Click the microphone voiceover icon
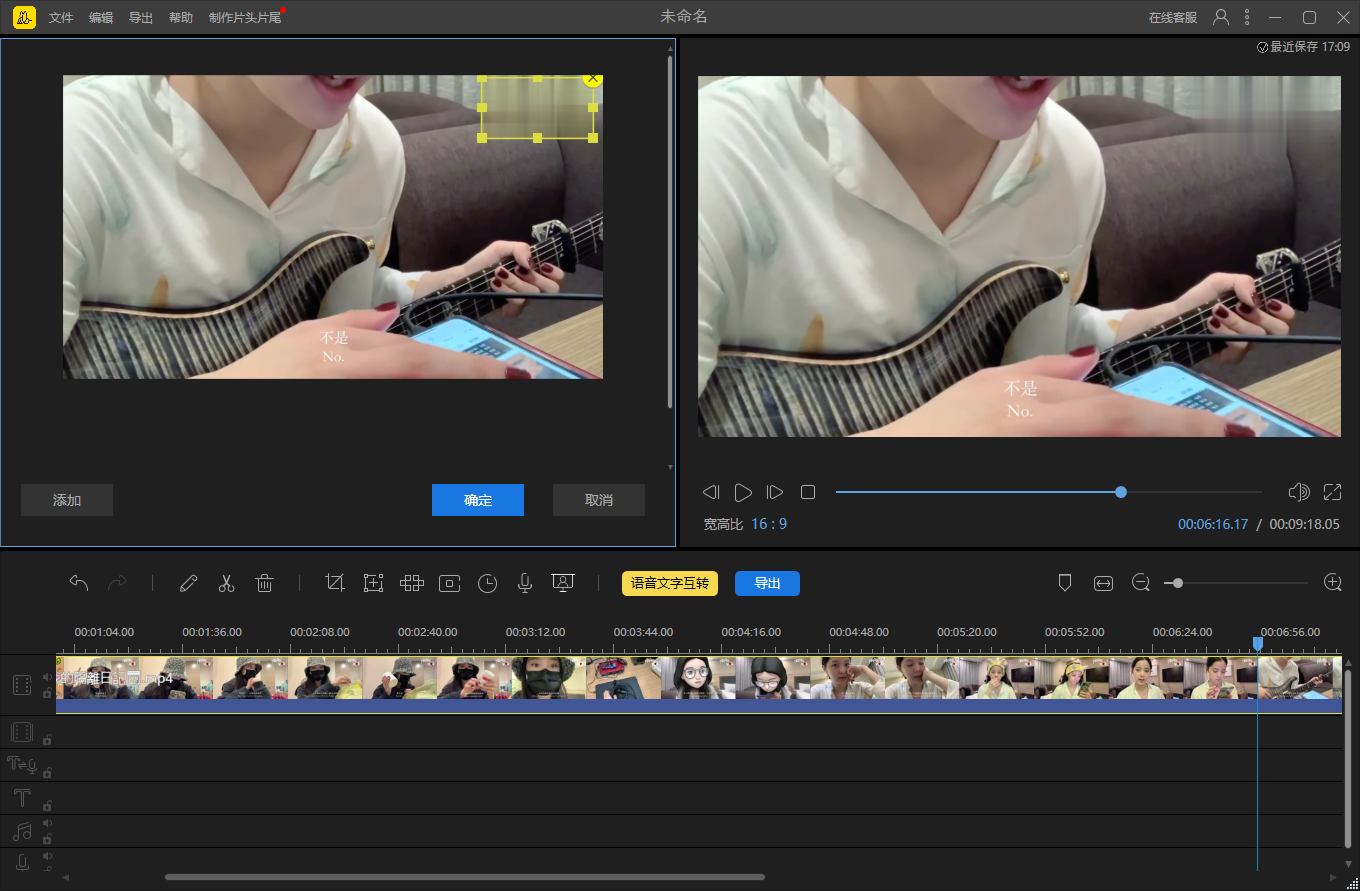1360x891 pixels. point(524,583)
